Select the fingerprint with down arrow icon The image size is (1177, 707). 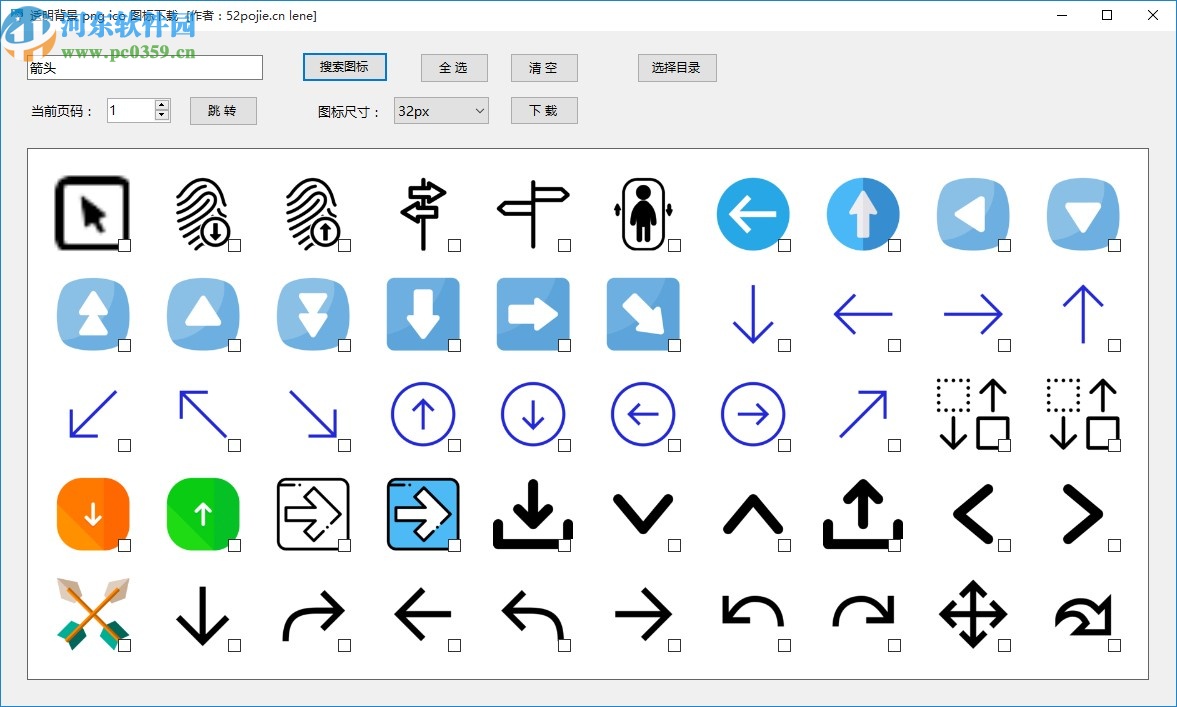pos(203,213)
